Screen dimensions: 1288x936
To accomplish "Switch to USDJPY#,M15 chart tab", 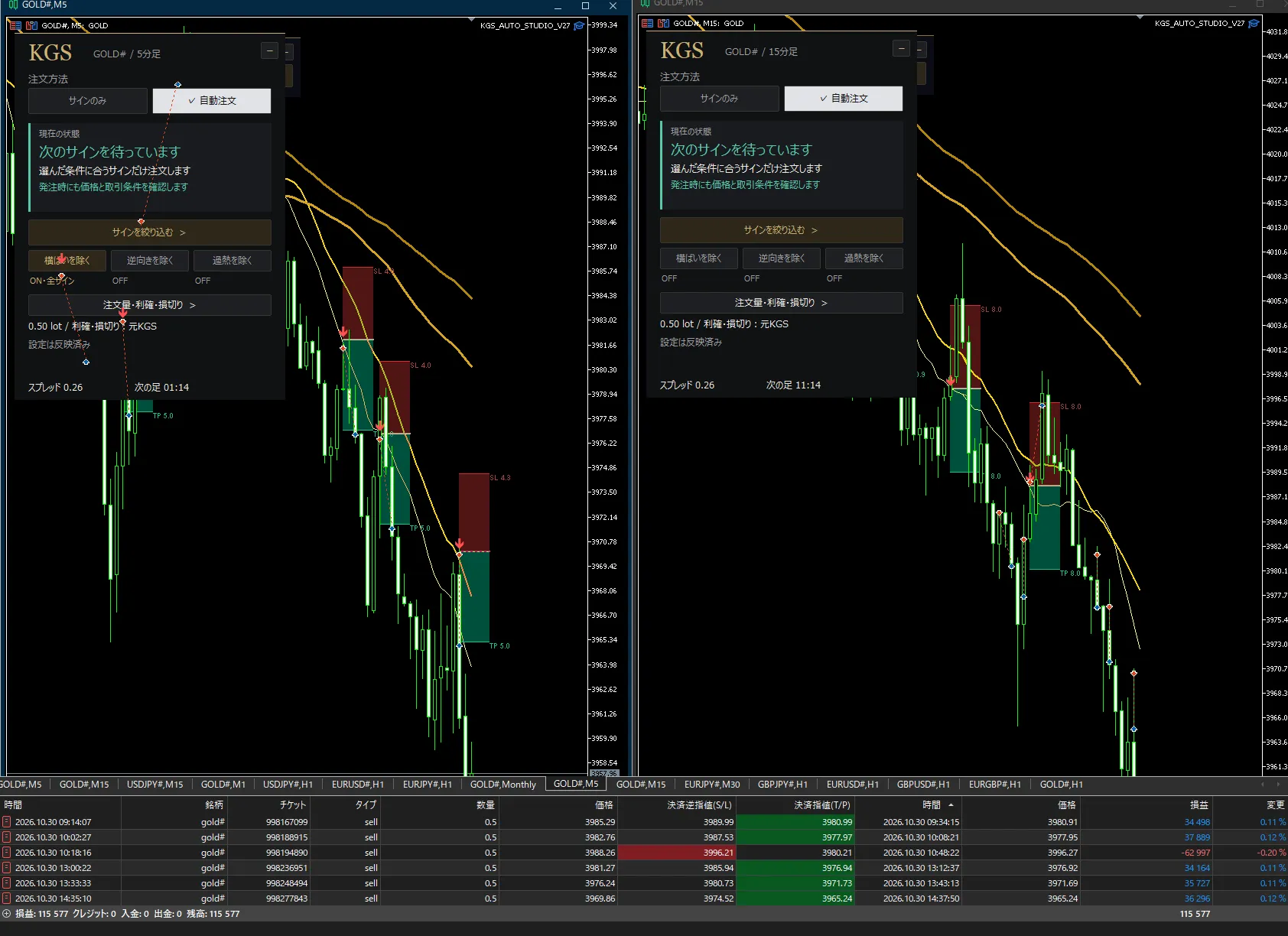I will coord(154,785).
